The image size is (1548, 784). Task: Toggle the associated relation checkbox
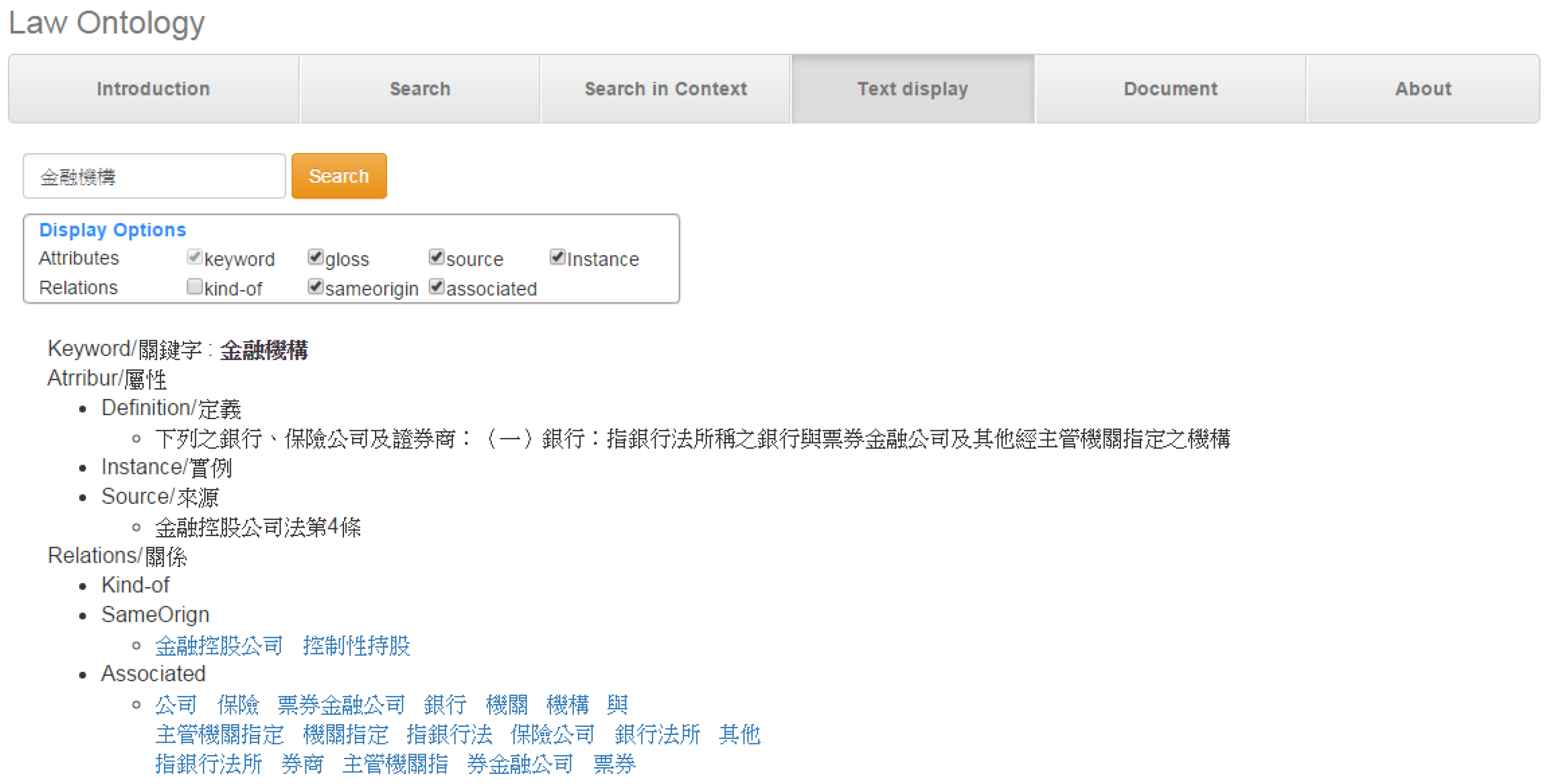point(436,287)
